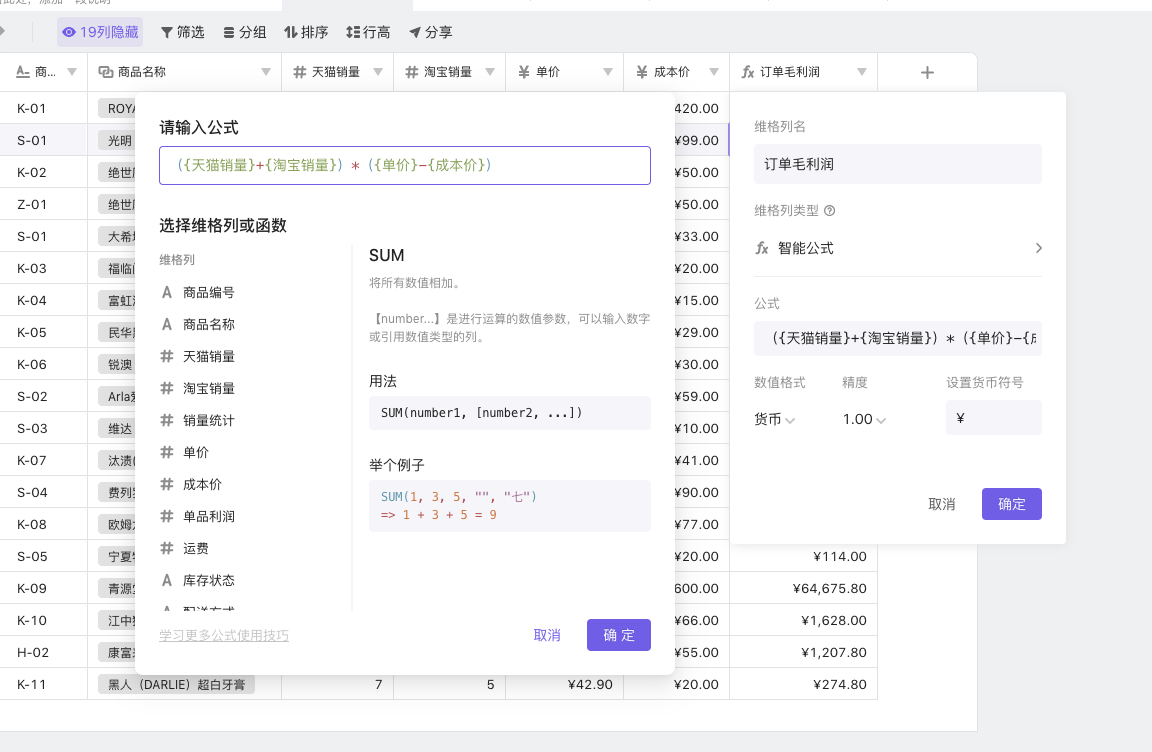Add a new column with plus icon
This screenshot has height=752, width=1152.
pyautogui.click(x=927, y=72)
